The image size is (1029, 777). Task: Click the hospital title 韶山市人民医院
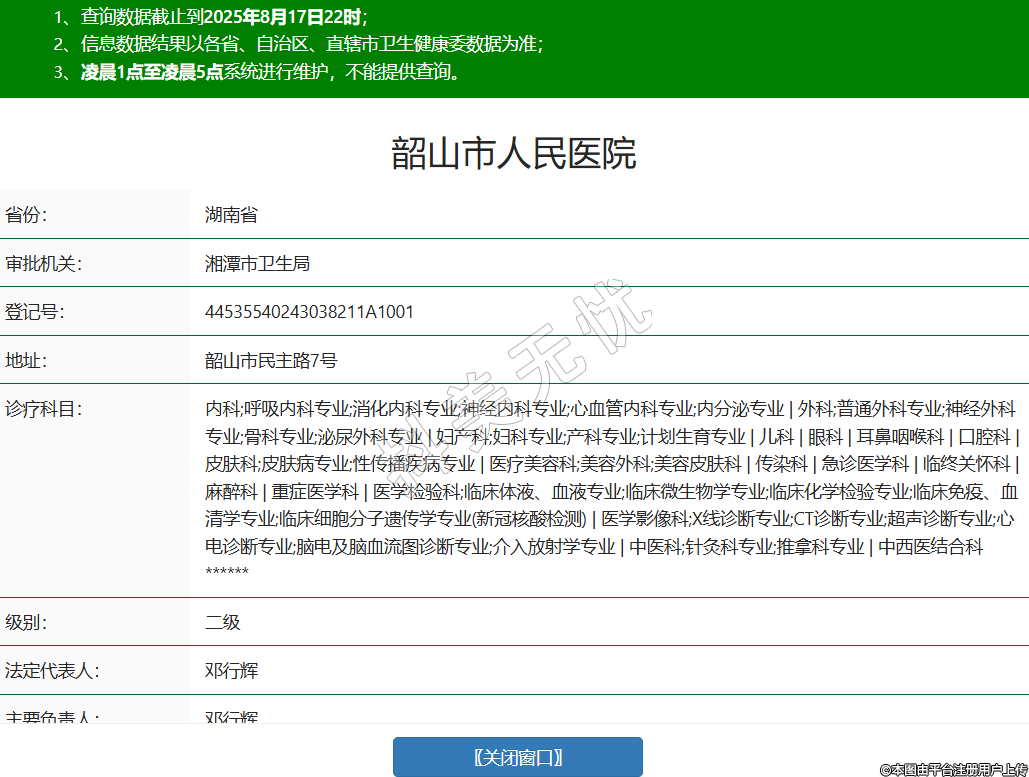click(x=513, y=154)
